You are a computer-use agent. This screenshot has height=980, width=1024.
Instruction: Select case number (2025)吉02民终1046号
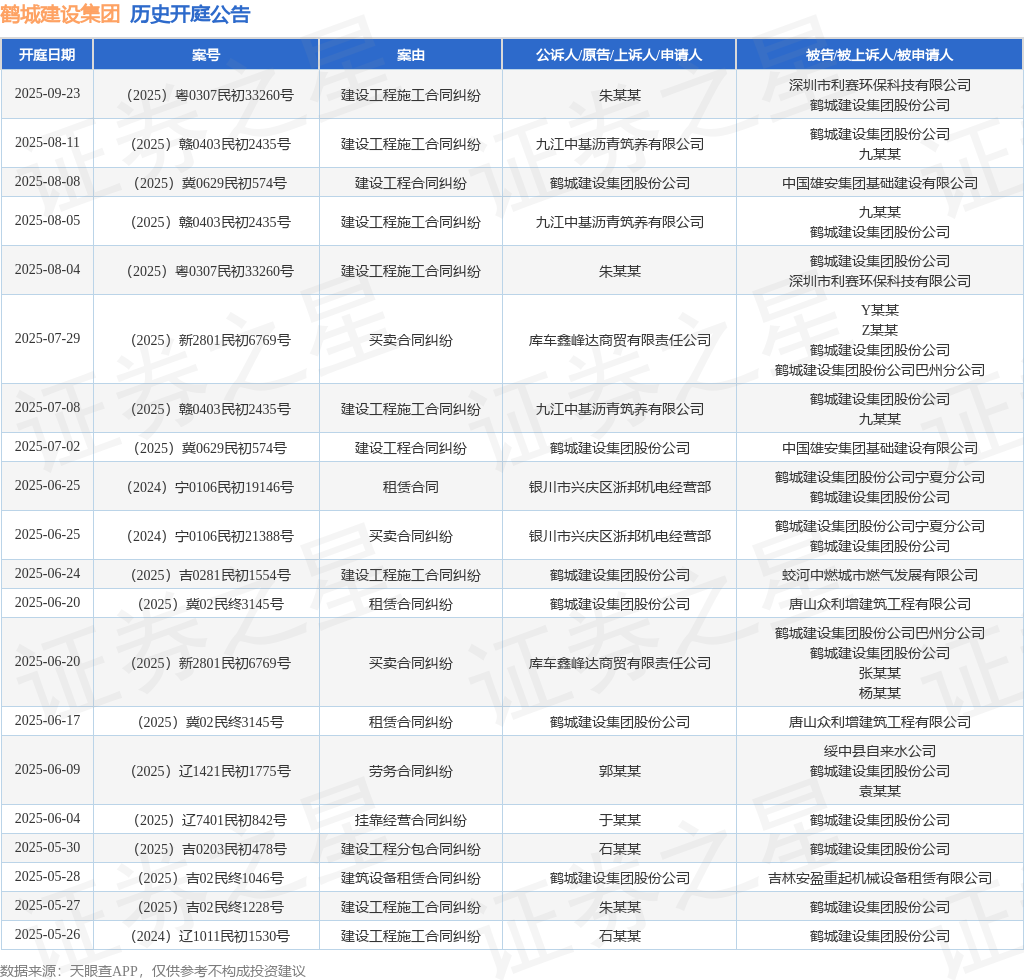(x=210, y=878)
